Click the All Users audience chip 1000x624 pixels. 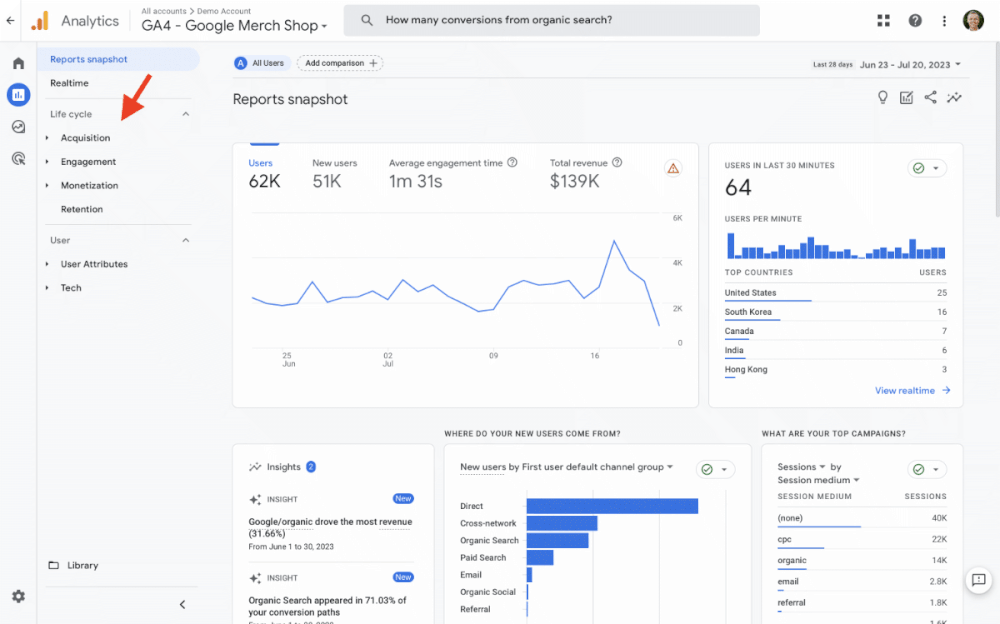point(260,62)
